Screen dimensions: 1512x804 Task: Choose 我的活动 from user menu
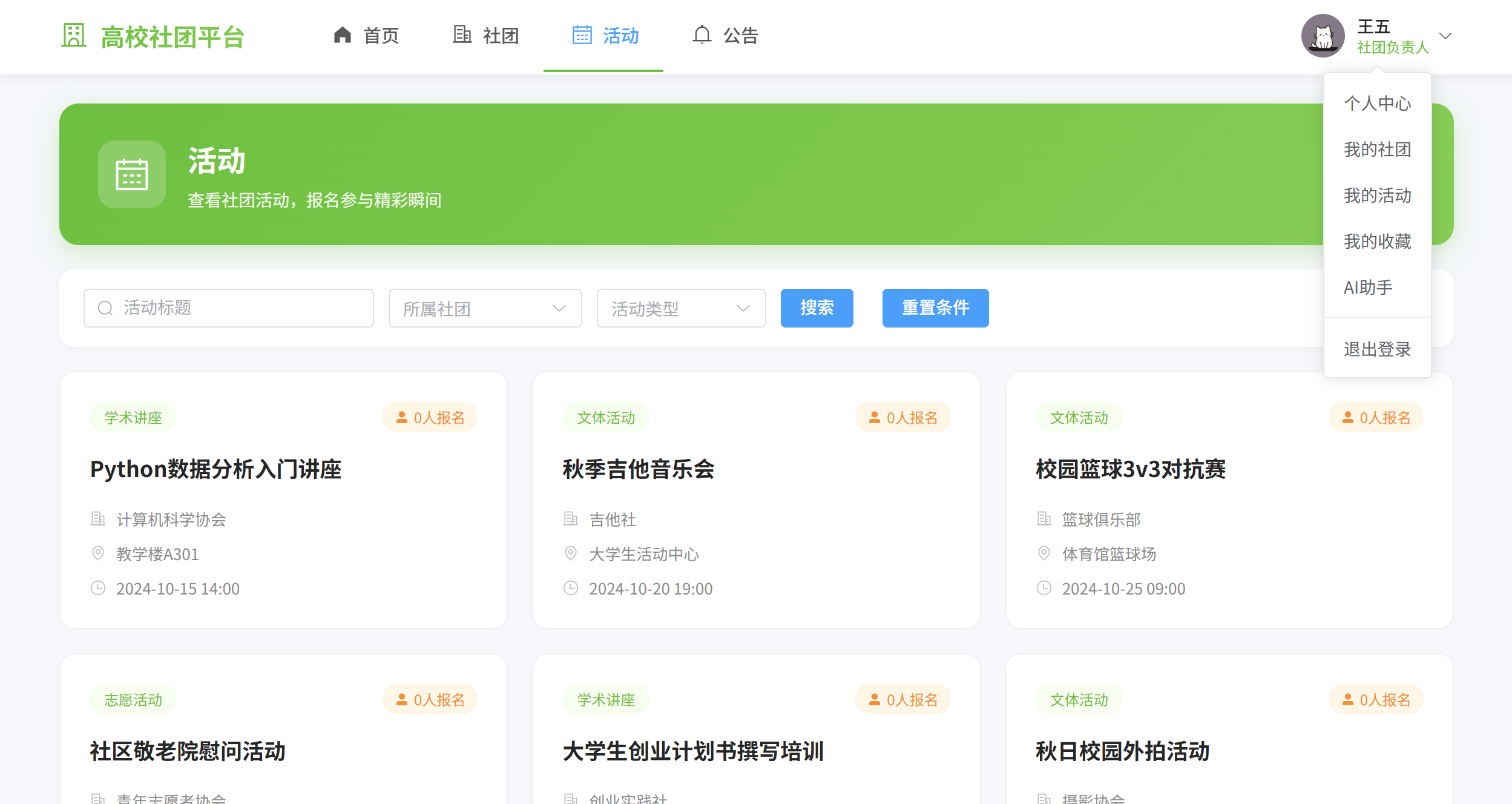click(x=1378, y=196)
